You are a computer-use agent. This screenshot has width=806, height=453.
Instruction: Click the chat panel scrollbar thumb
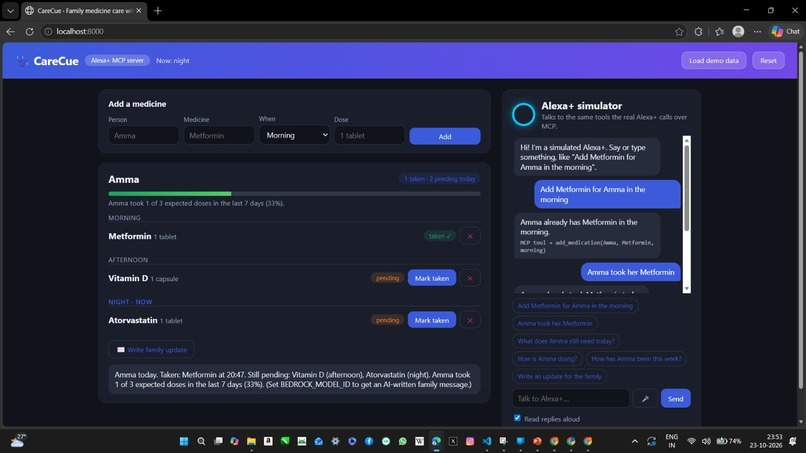tap(686, 188)
